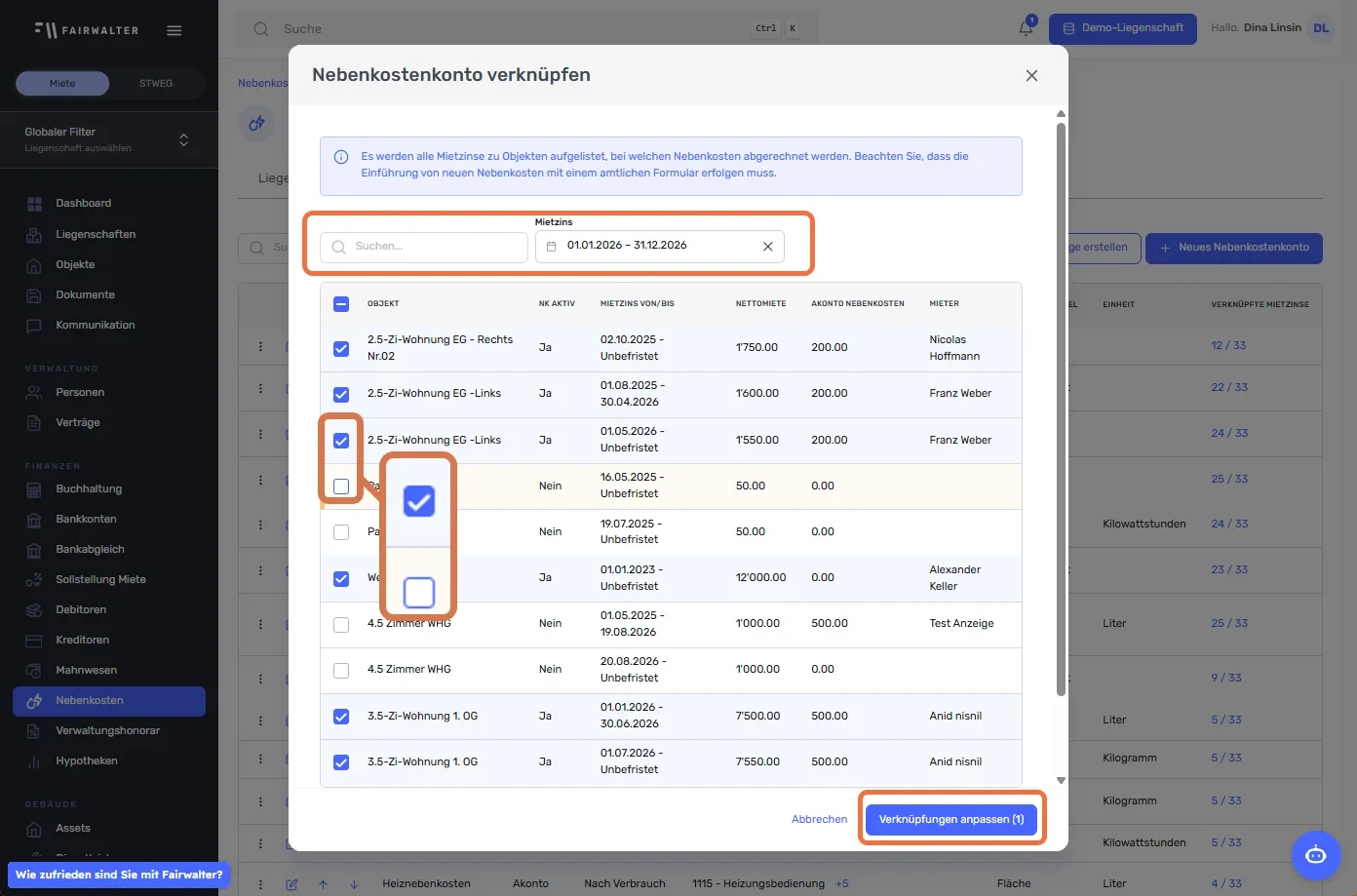This screenshot has width=1357, height=896.
Task: Click the Kreditoren sidebar icon
Action: click(x=34, y=641)
